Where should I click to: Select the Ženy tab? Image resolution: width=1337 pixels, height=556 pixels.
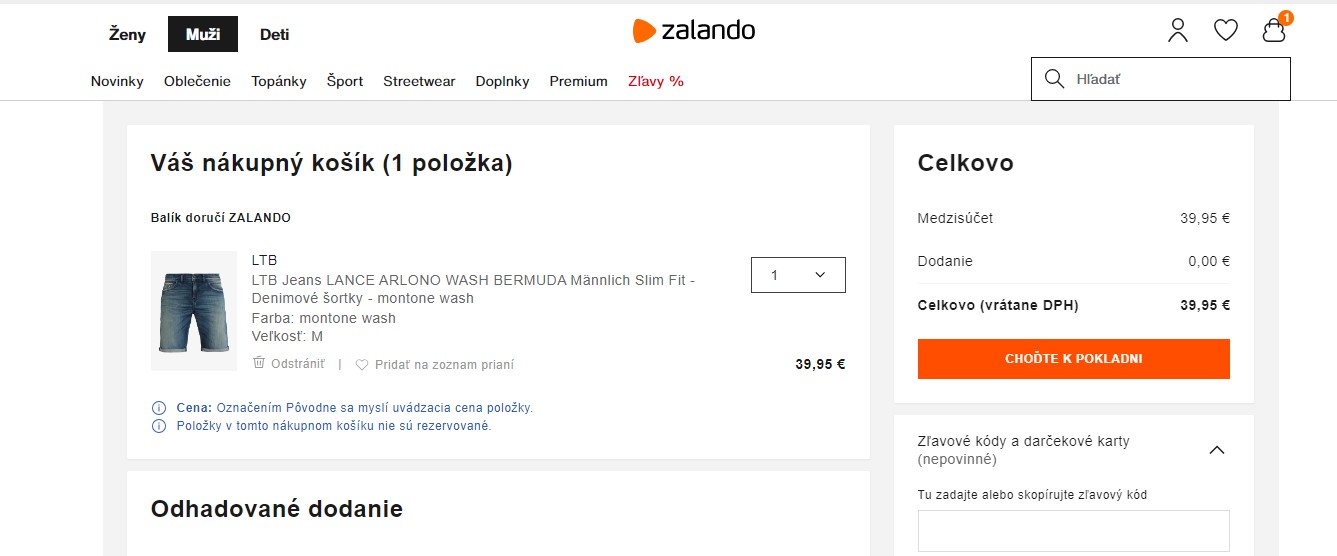point(127,35)
